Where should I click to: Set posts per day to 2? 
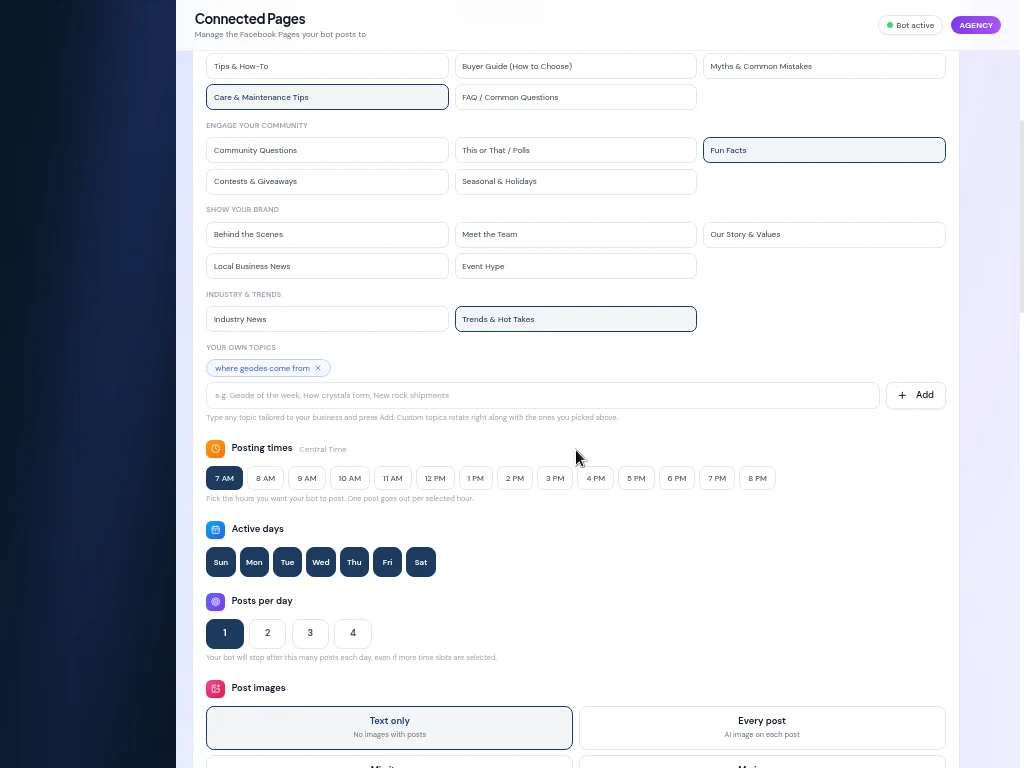pyautogui.click(x=267, y=633)
